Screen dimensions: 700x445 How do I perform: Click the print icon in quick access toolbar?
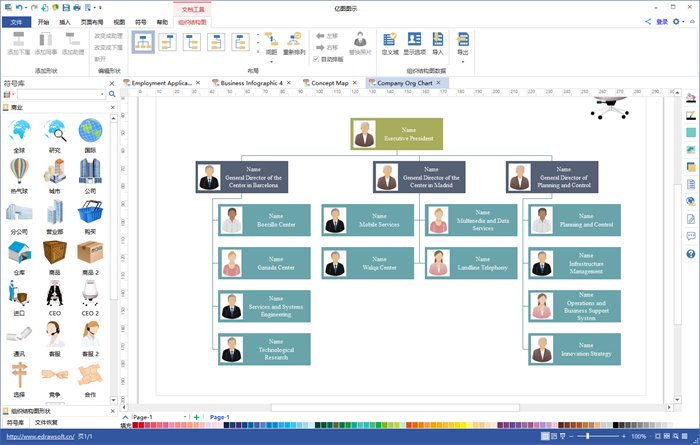click(x=77, y=8)
